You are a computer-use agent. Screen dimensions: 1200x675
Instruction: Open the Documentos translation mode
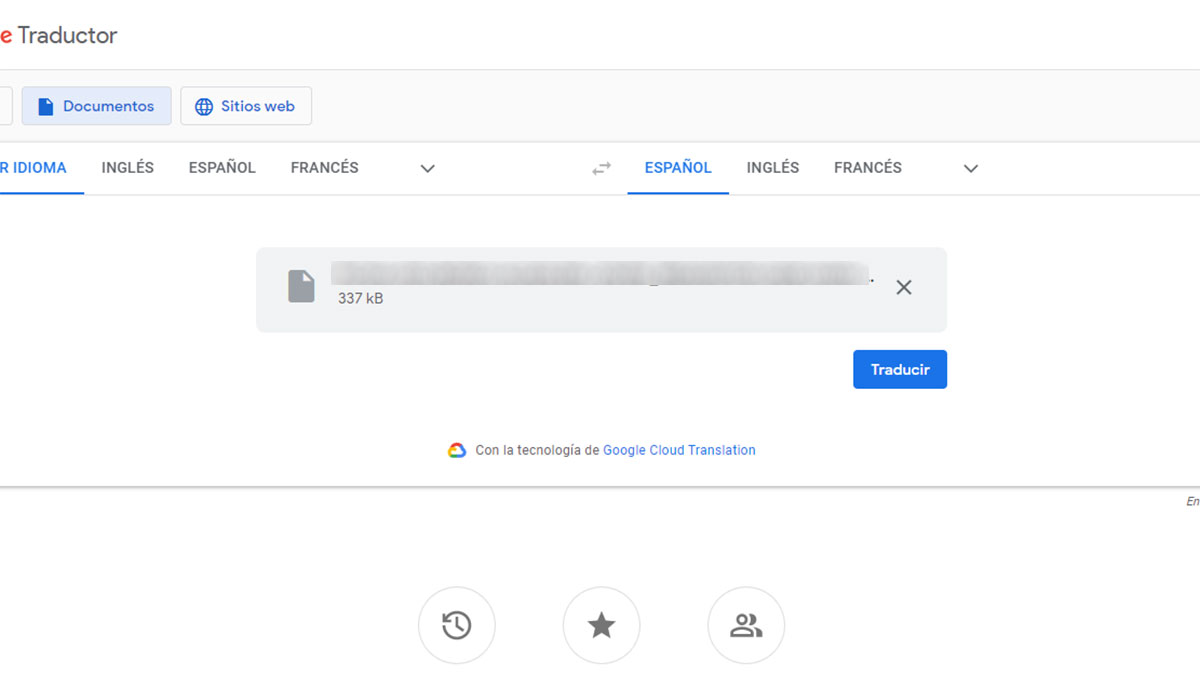click(x=97, y=106)
